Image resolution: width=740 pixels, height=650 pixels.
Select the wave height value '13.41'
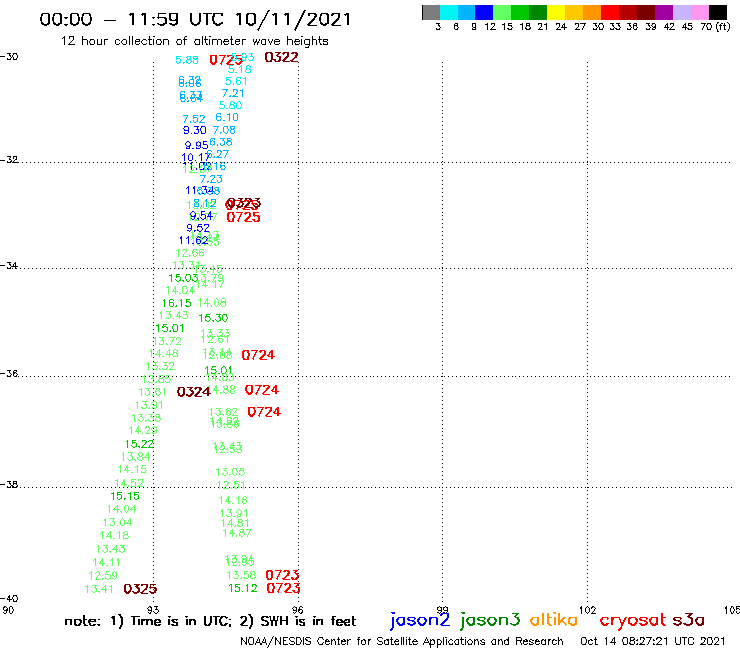99,589
